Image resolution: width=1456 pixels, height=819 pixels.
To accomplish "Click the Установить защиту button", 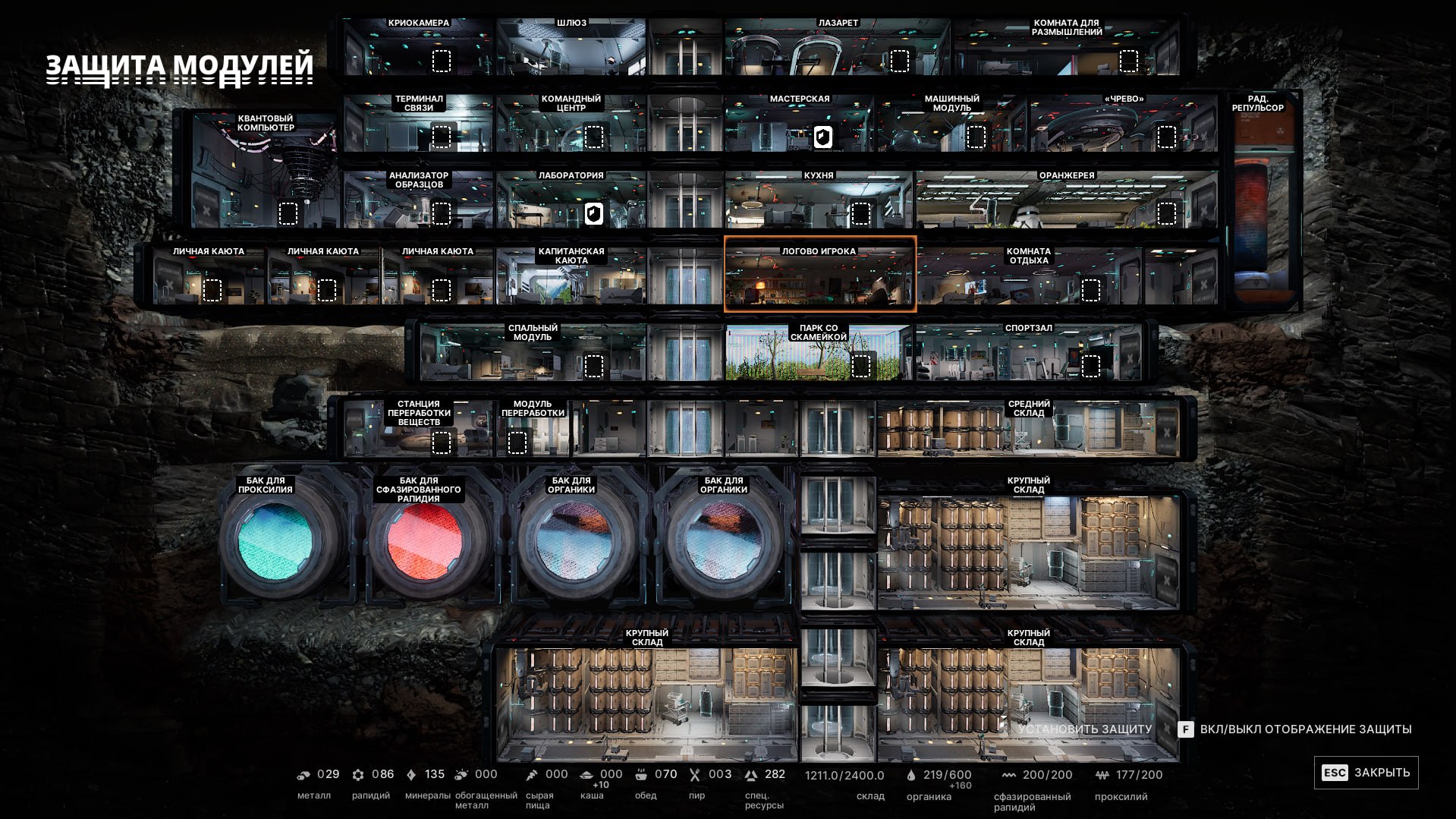I will coord(1085,729).
